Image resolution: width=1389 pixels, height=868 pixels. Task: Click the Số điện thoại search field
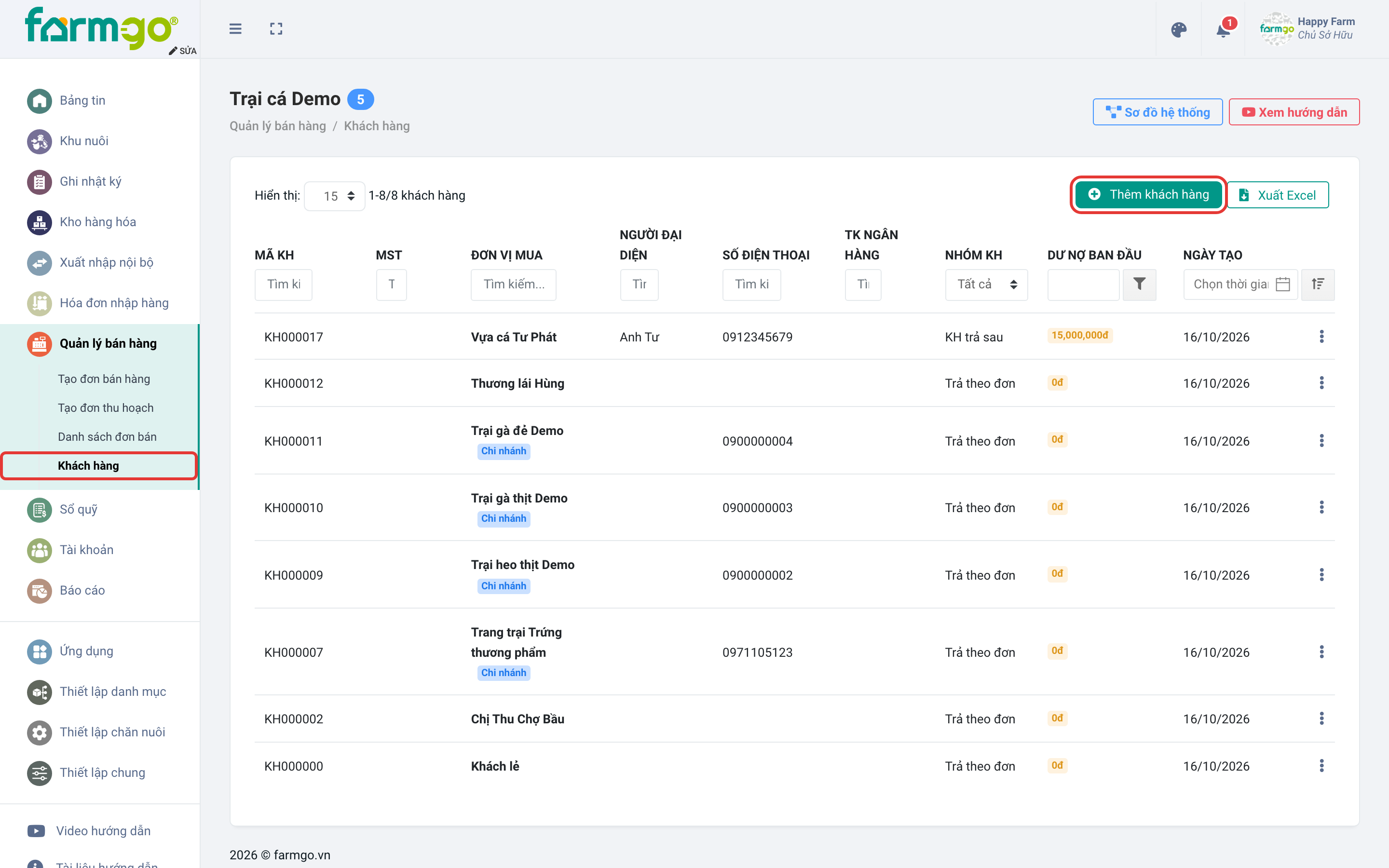tap(751, 284)
